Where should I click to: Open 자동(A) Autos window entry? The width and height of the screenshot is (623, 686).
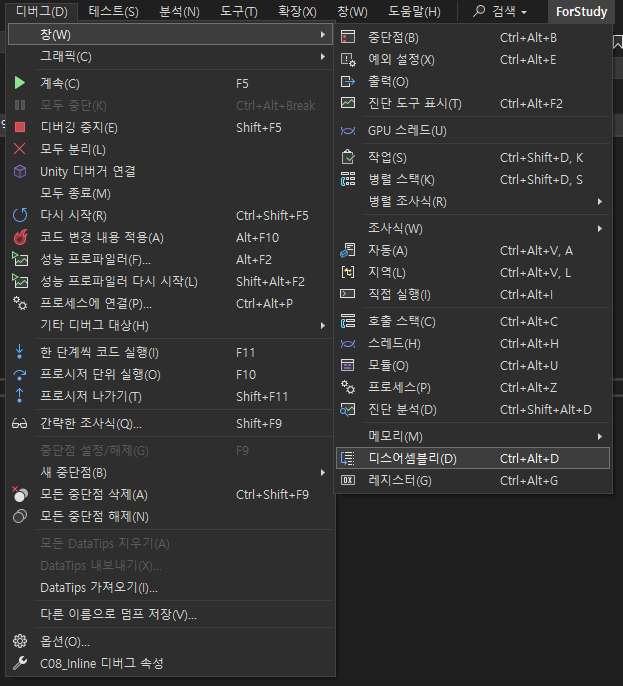(x=472, y=250)
